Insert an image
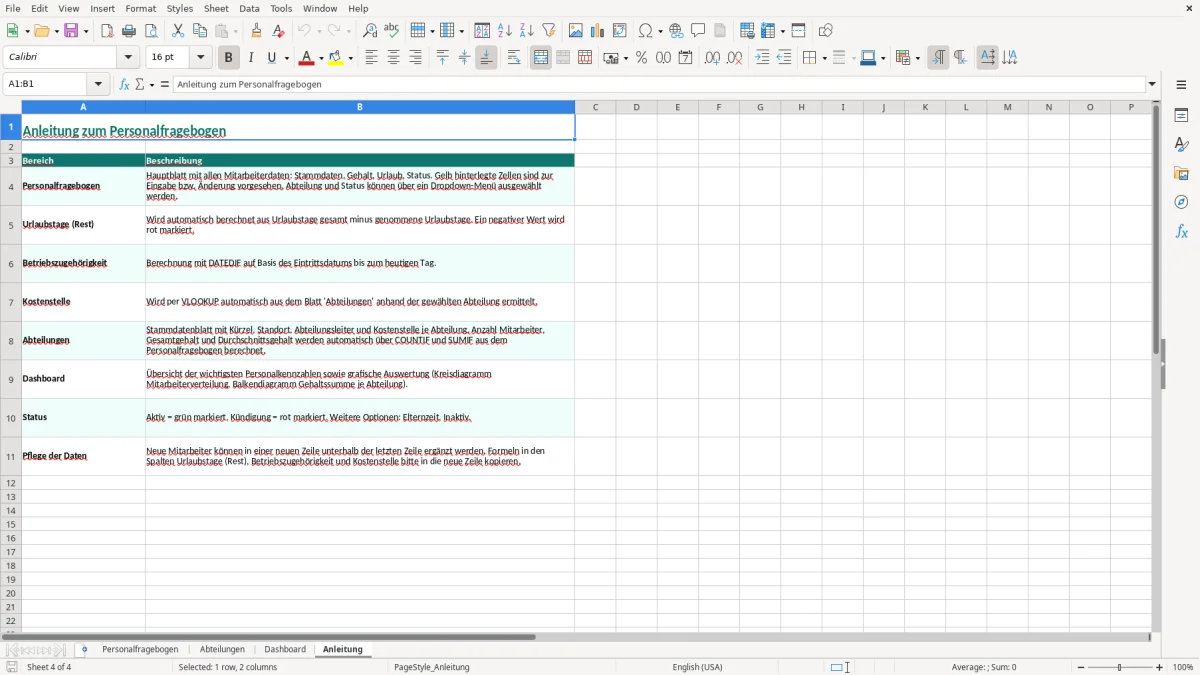The height and width of the screenshot is (675, 1200). click(x=576, y=31)
